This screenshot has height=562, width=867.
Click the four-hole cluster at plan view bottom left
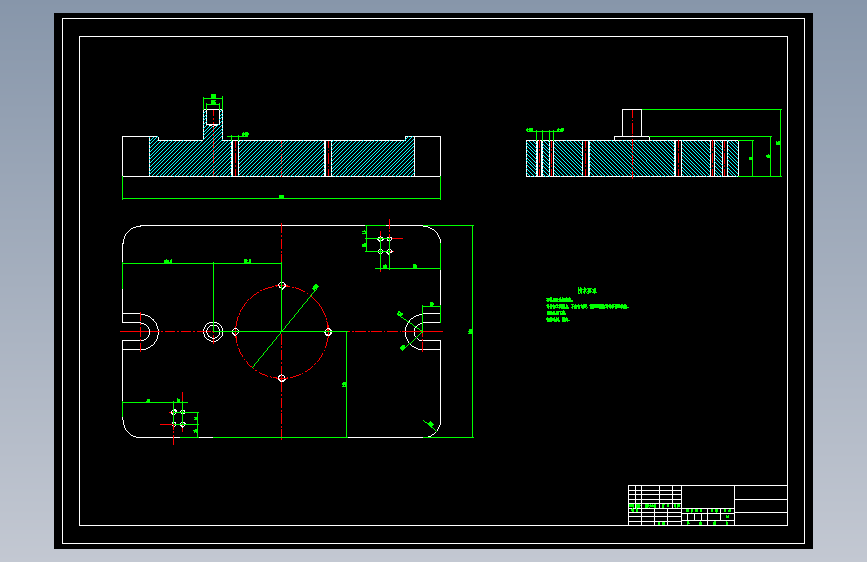click(178, 418)
